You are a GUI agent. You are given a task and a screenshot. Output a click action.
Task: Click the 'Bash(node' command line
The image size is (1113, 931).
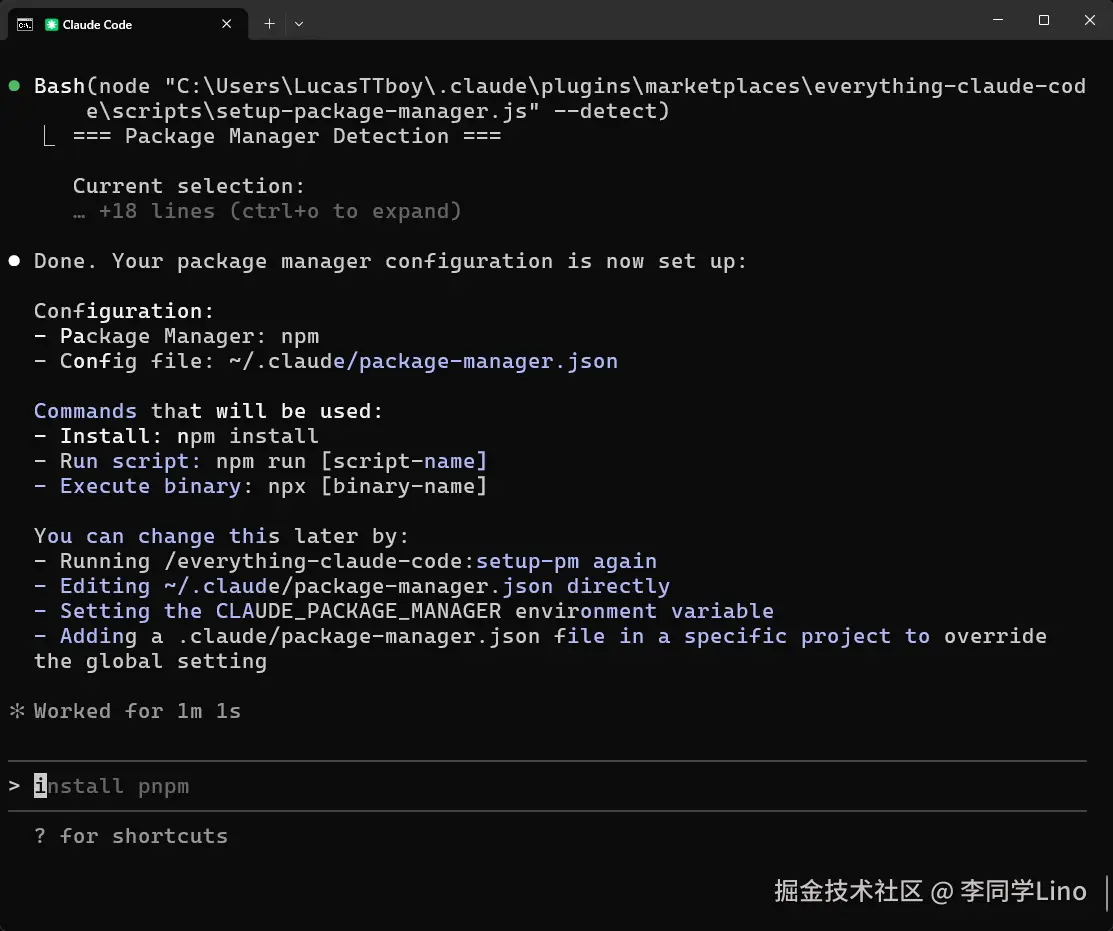[560, 99]
